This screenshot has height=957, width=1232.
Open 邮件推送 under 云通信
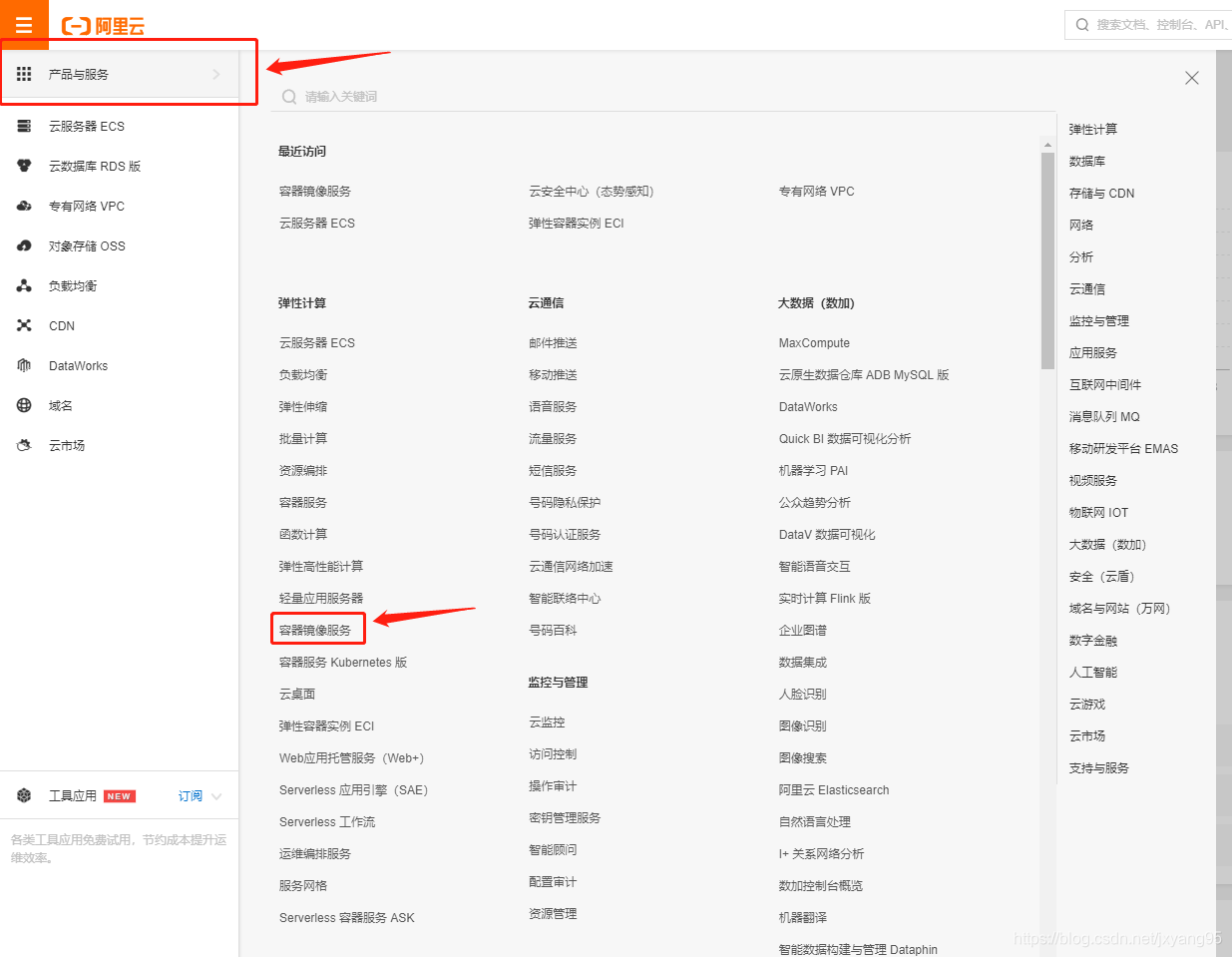[553, 343]
